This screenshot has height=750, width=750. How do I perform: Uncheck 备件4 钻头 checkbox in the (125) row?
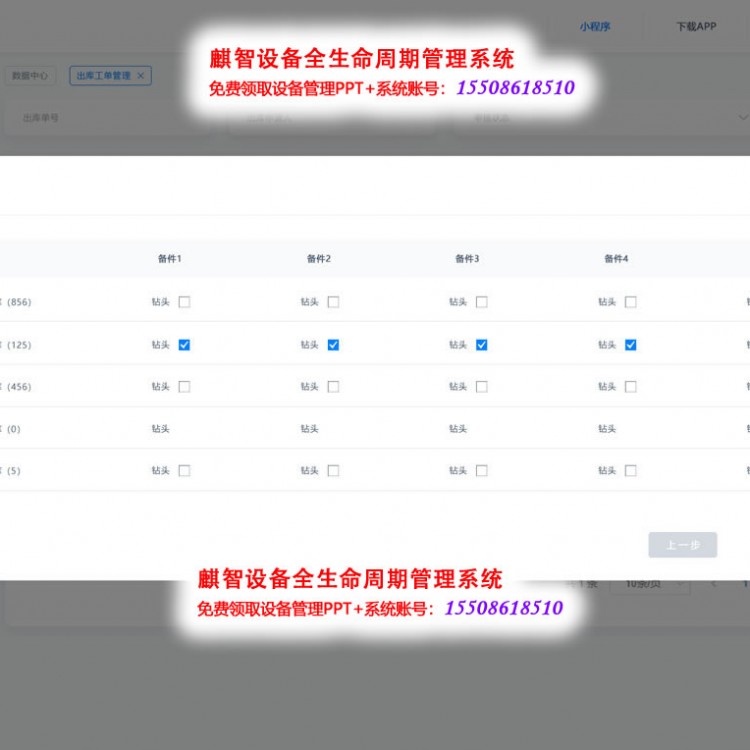pos(630,345)
